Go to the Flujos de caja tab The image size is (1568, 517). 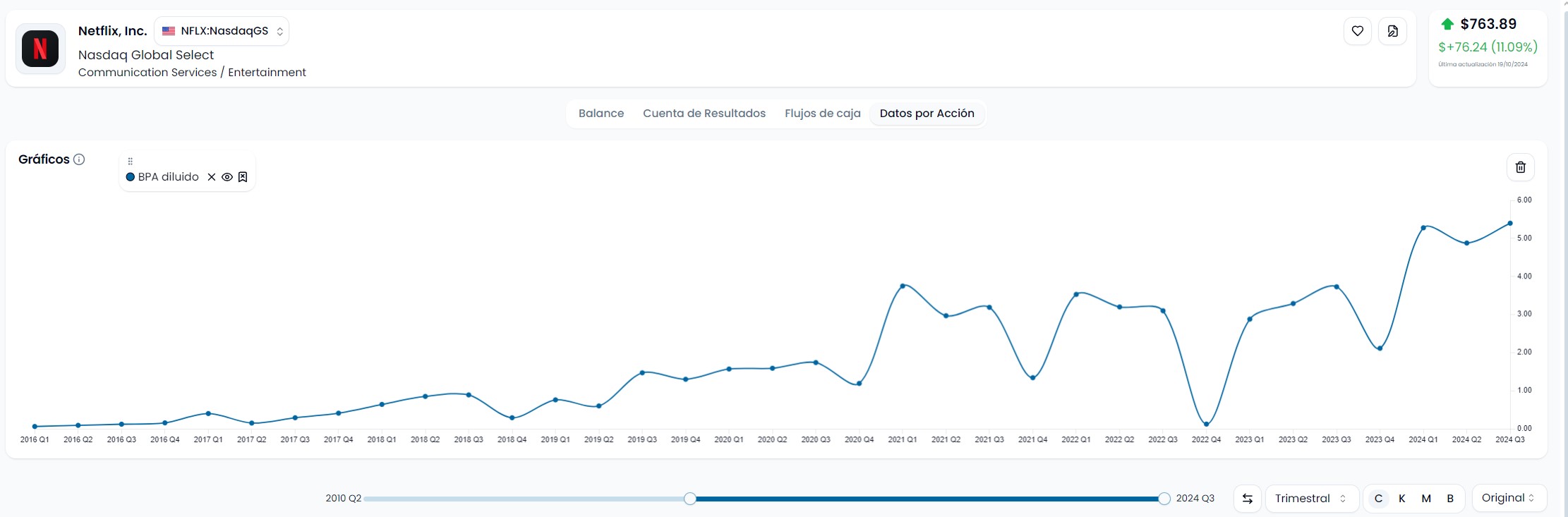(822, 114)
